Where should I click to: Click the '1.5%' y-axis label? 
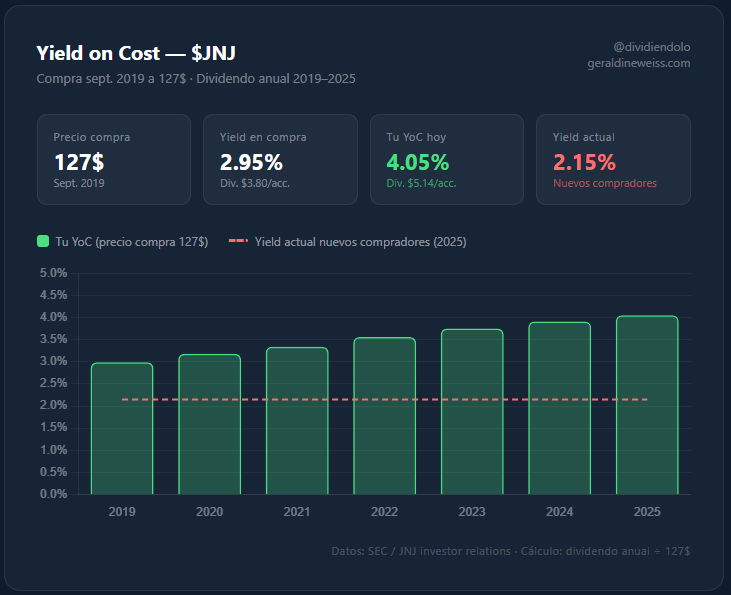pos(54,428)
